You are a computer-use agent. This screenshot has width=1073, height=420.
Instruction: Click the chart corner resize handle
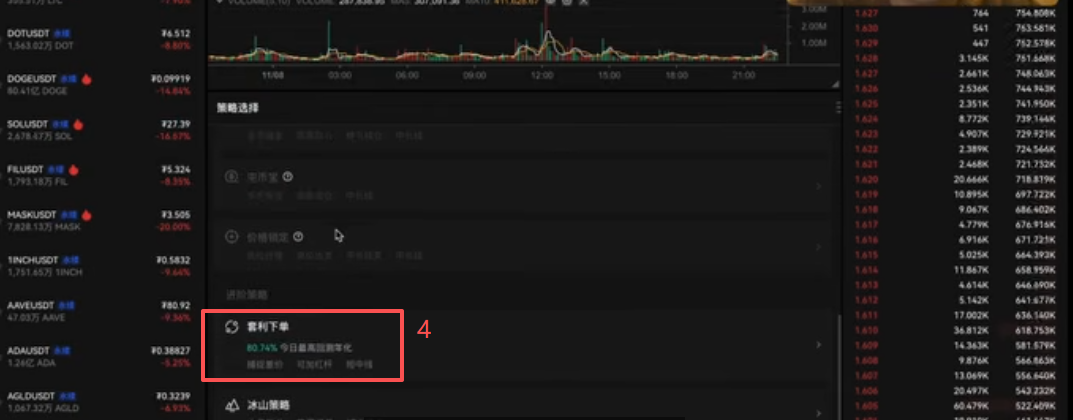834,84
